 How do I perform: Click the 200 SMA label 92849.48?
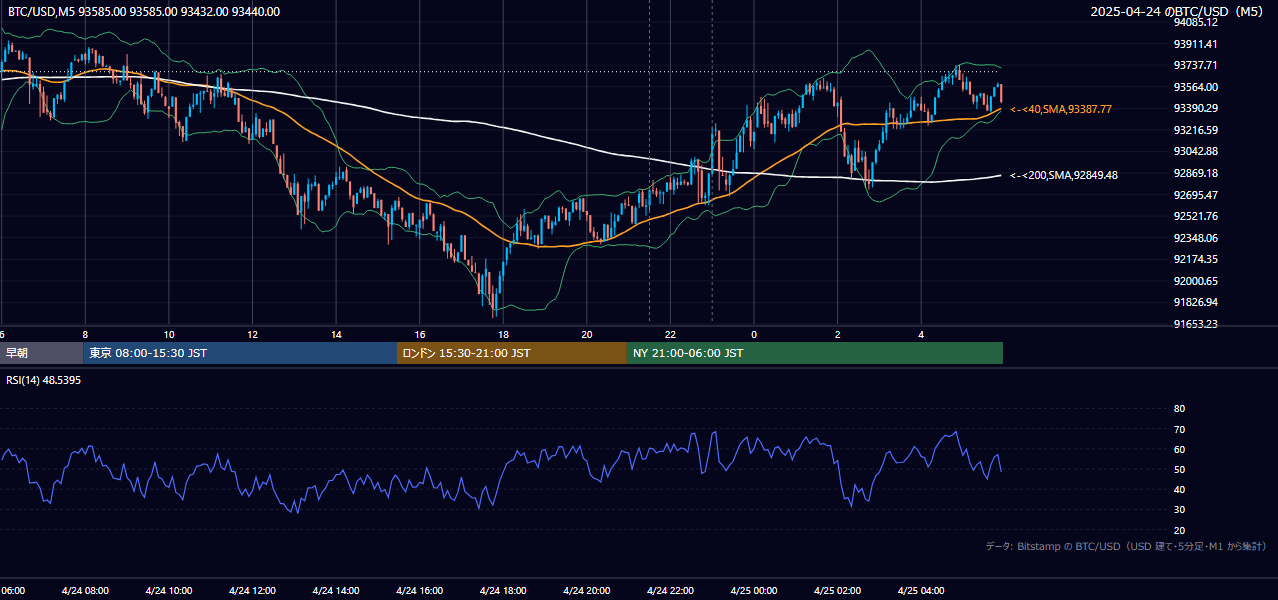[x=1064, y=175]
